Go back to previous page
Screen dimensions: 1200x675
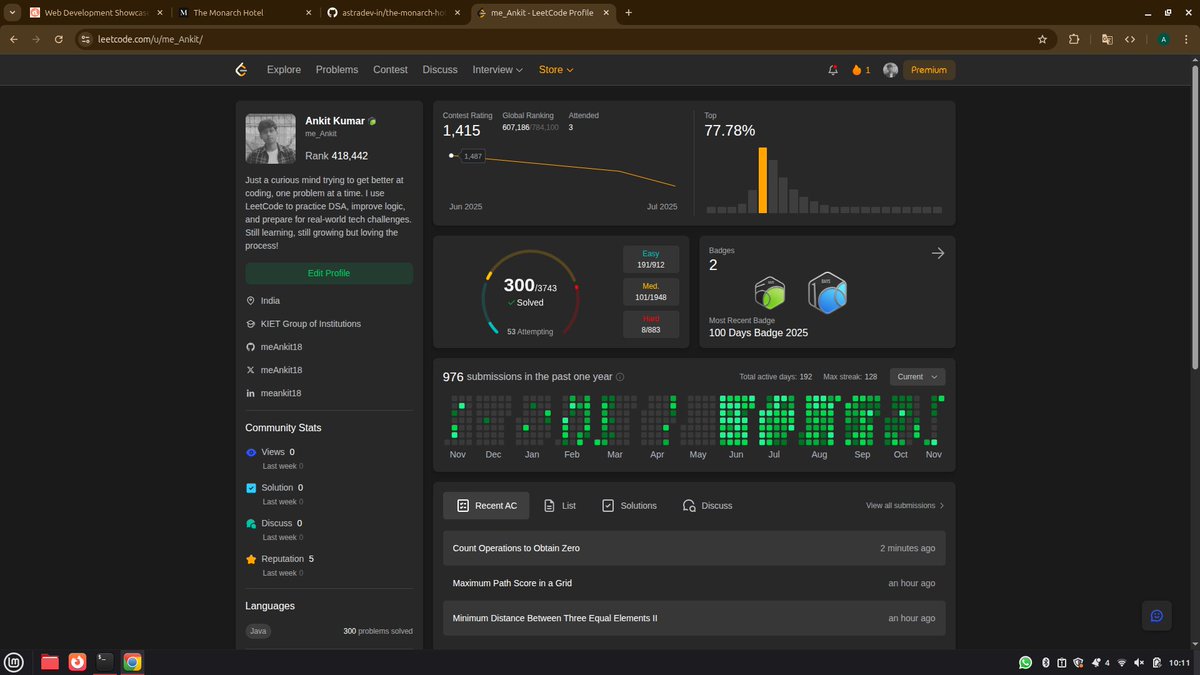click(14, 39)
